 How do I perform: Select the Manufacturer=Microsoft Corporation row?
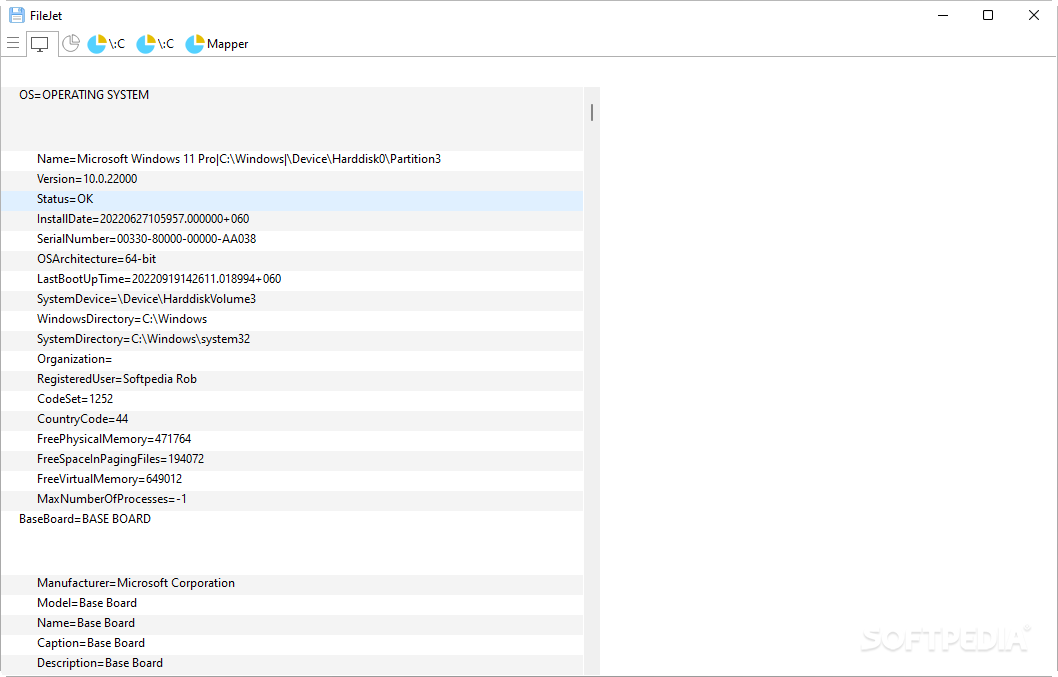[x=292, y=584]
